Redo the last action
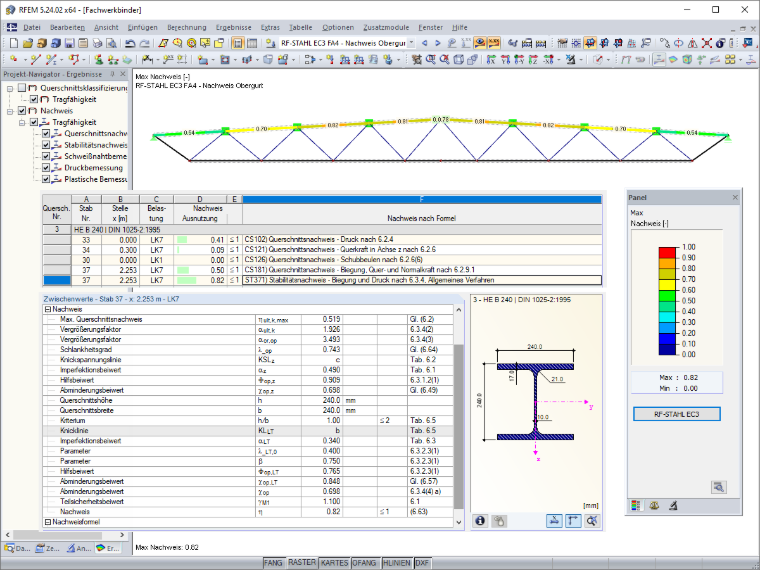This screenshot has width=760, height=570. point(144,43)
